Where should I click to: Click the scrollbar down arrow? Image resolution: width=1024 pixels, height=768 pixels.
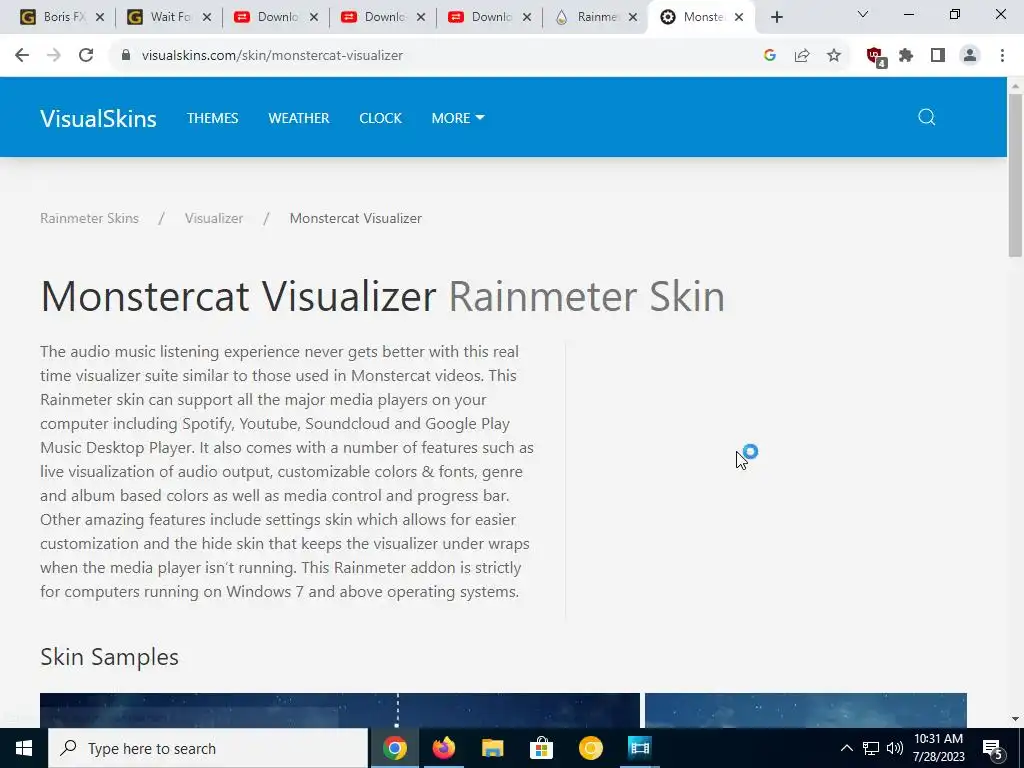[x=1015, y=719]
